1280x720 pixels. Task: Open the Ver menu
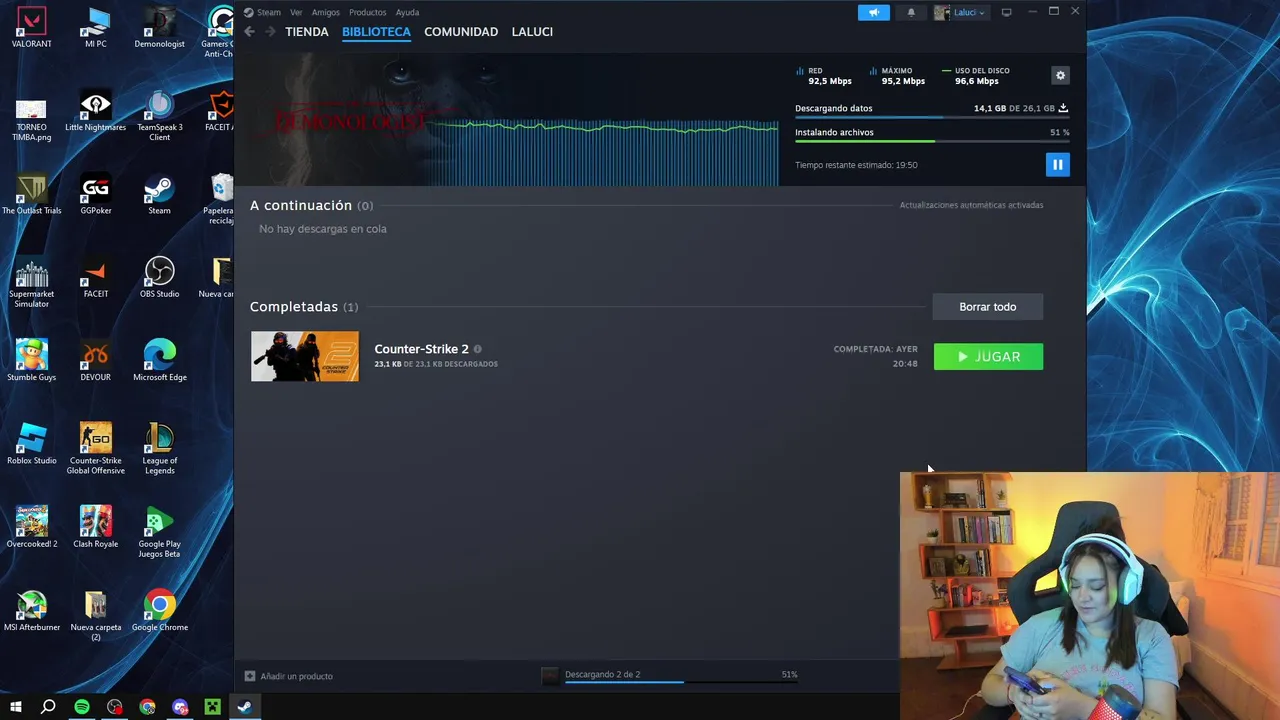[296, 12]
